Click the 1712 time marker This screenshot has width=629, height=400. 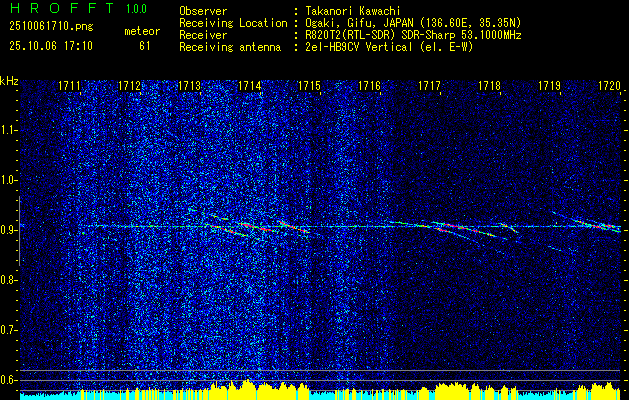(129, 85)
